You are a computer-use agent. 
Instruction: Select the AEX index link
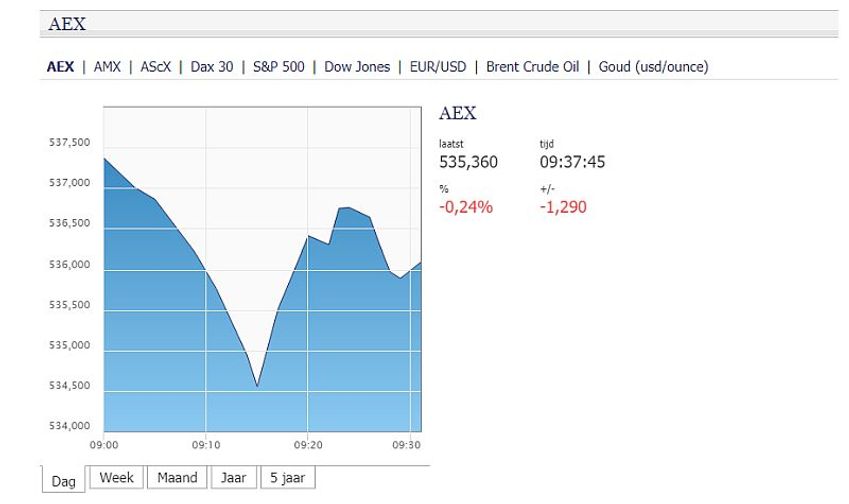pos(60,67)
